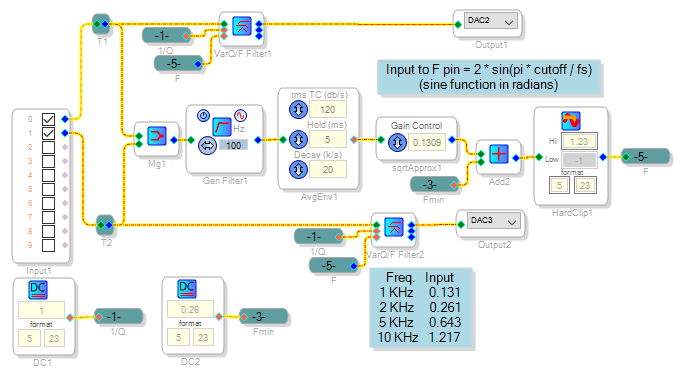Click the Gain Control value 0.1309
Screen dimensions: 688x378
(x=427, y=143)
